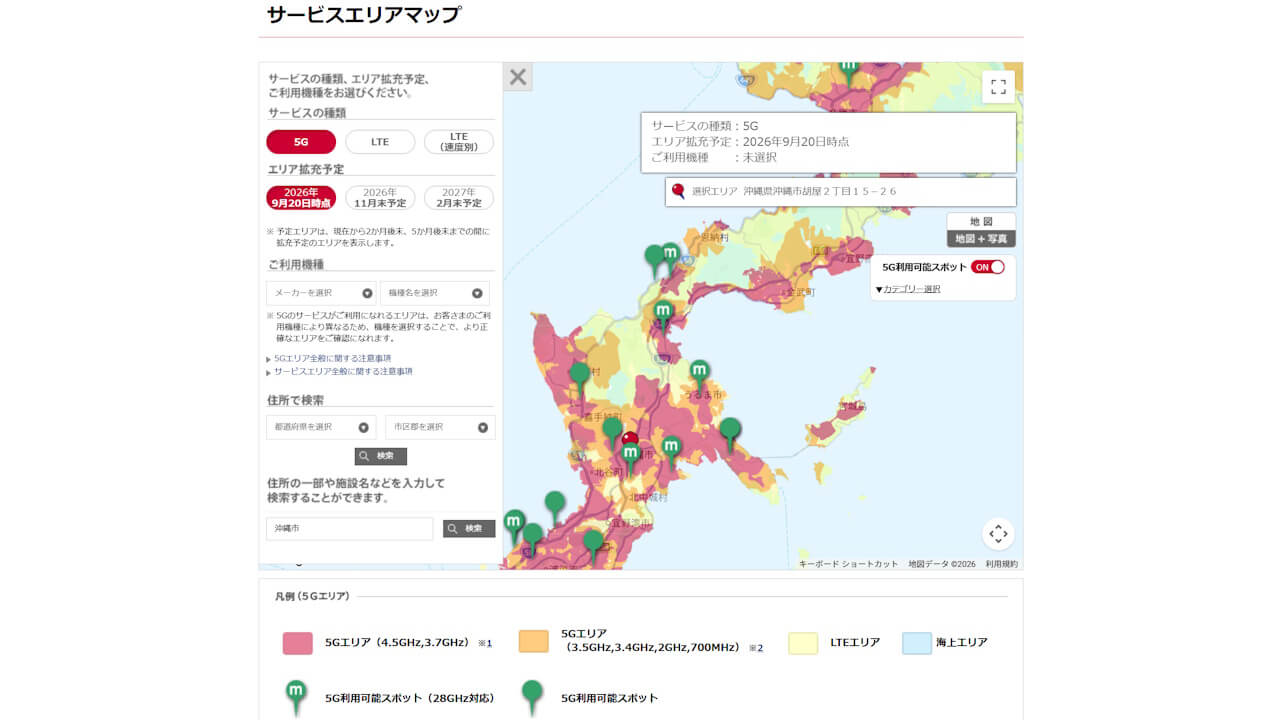Choose the 2027年2月末予定 coverage option

(x=459, y=198)
